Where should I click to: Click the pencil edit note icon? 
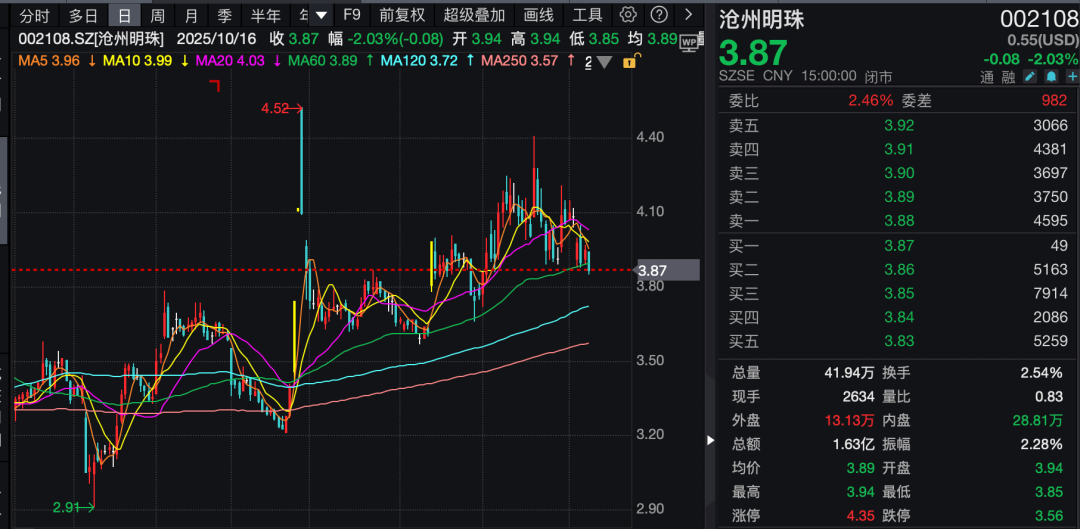(x=1030, y=76)
